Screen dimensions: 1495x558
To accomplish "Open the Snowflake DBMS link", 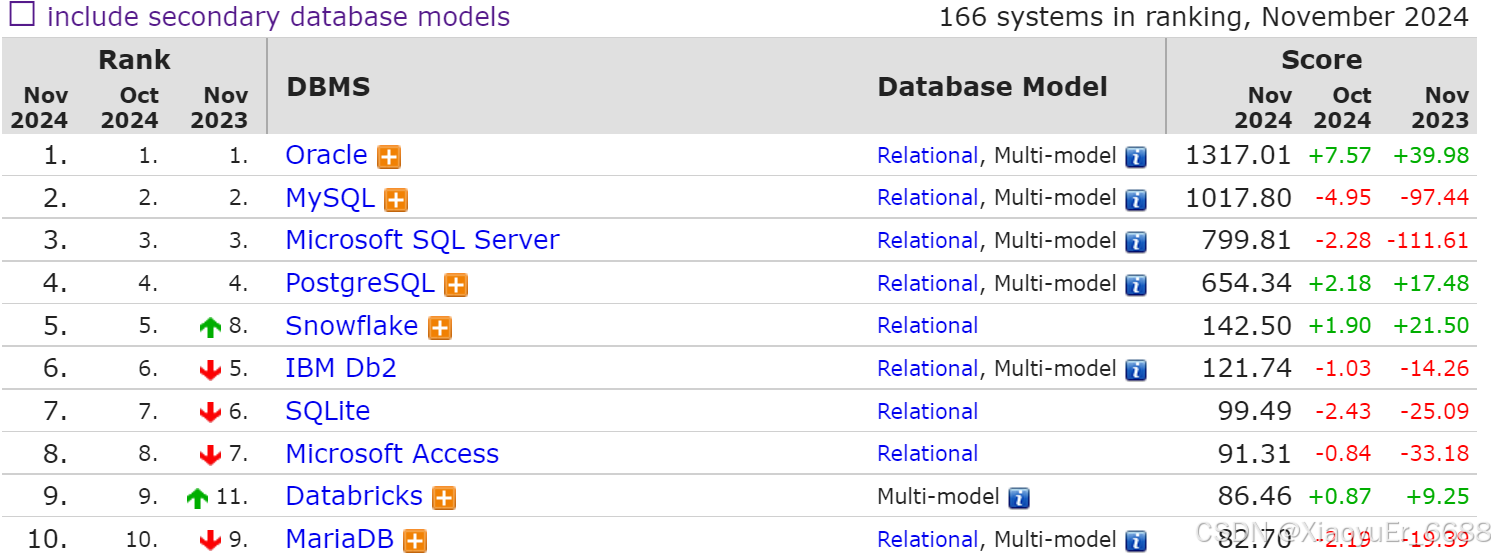I will point(352,326).
